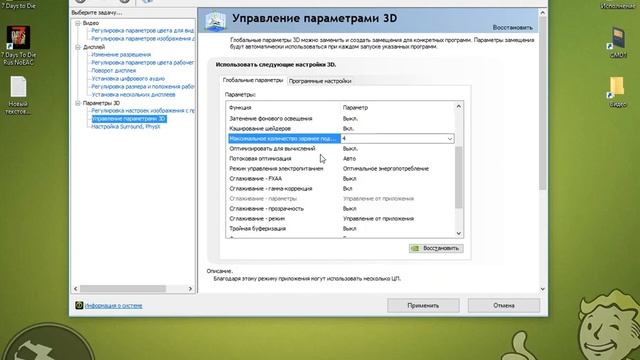Click the task tree horizontal scrollbar thumb
Viewport: 640px width, 360px height.
[122, 289]
